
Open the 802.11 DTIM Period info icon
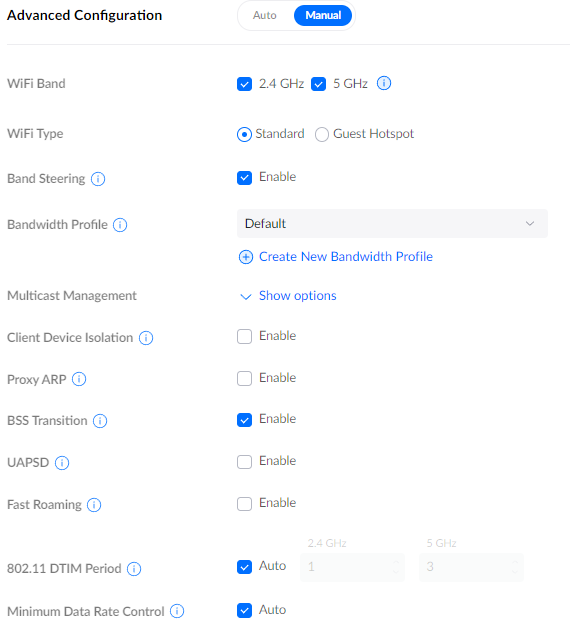coord(134,569)
